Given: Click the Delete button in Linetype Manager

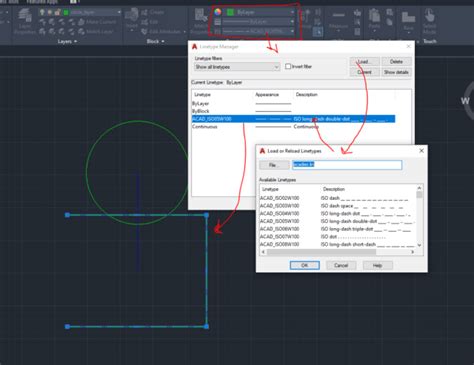Looking at the screenshot, I should coord(396,62).
